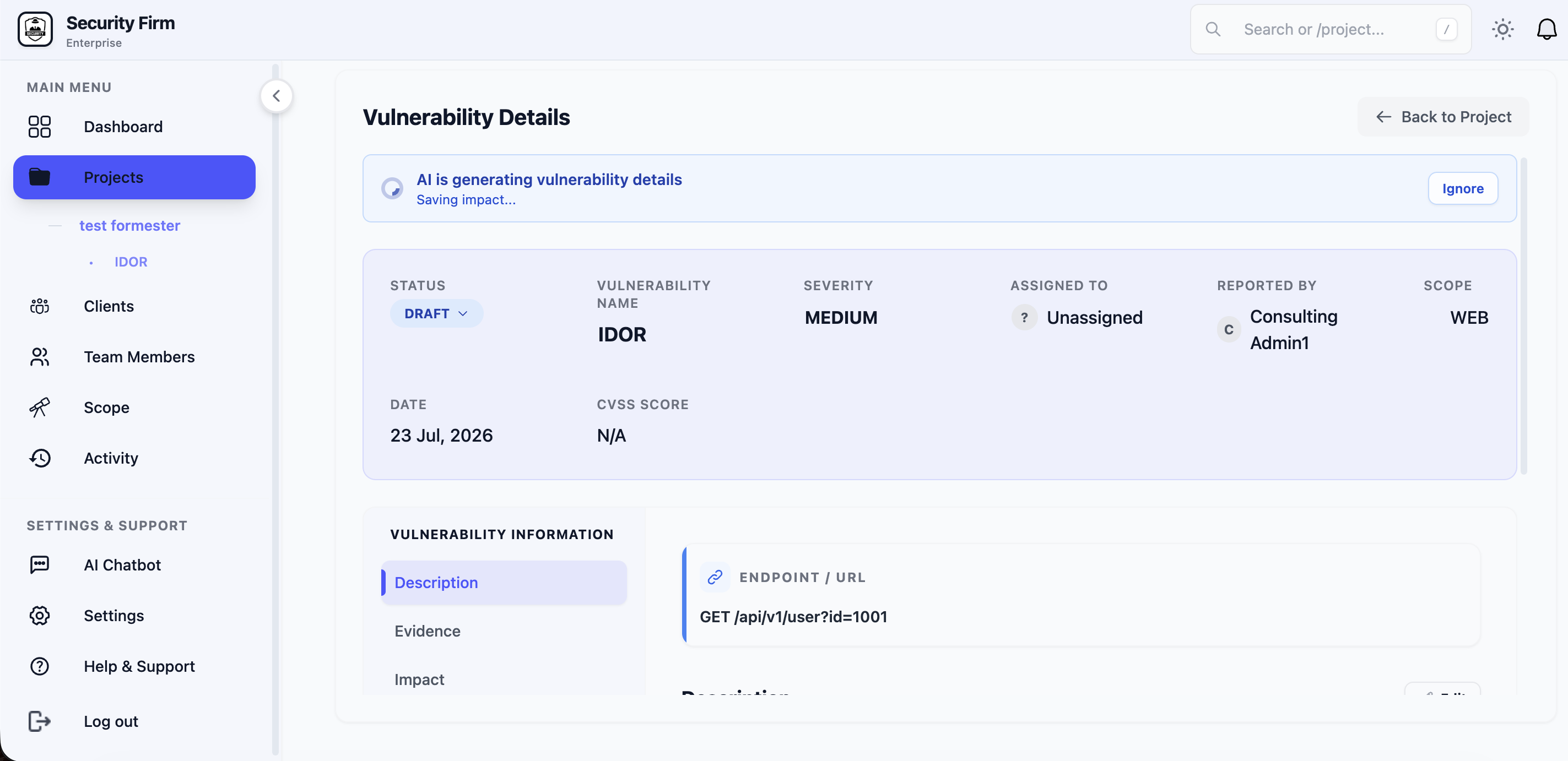Viewport: 1568px width, 761px height.
Task: Open Dashboard from main menu
Action: (123, 127)
